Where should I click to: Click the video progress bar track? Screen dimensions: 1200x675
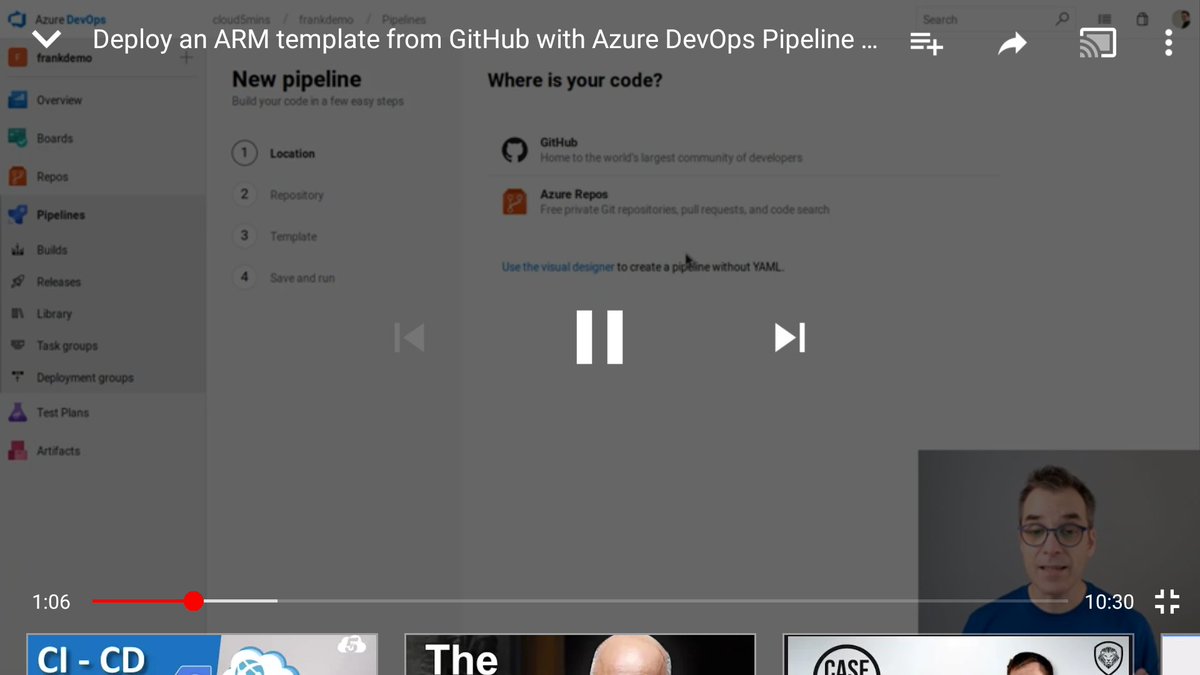pyautogui.click(x=580, y=601)
